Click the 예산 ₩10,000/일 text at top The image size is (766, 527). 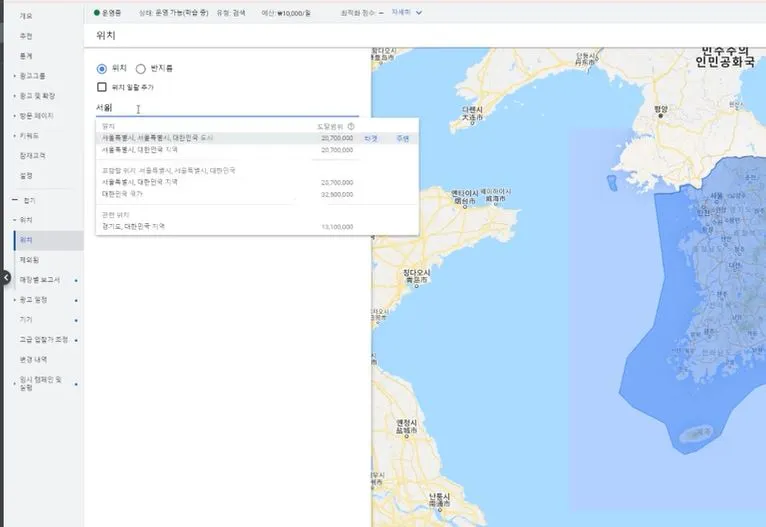click(286, 13)
